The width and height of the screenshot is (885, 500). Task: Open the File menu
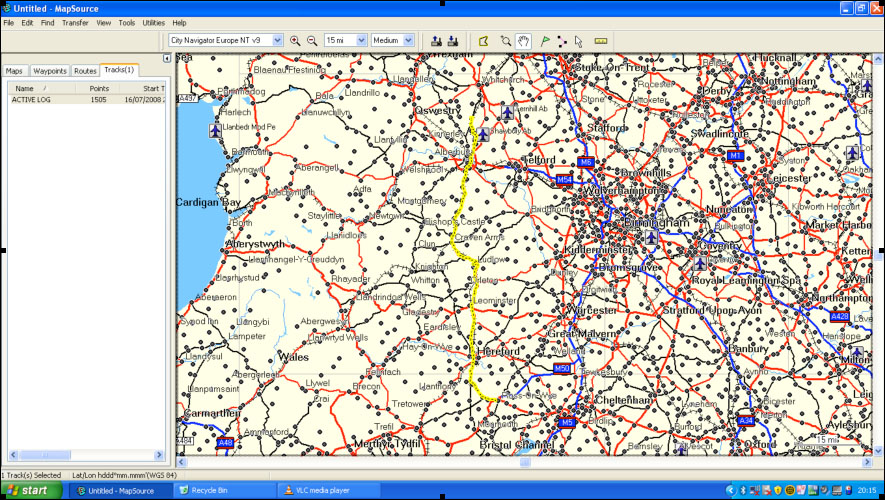click(8, 23)
